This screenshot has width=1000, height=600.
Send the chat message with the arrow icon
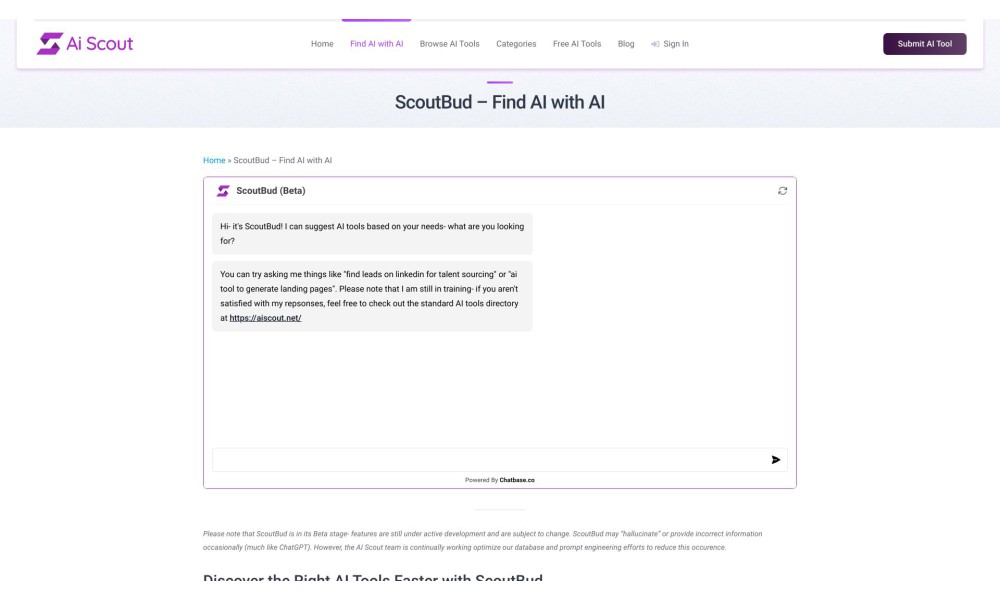tap(776, 460)
